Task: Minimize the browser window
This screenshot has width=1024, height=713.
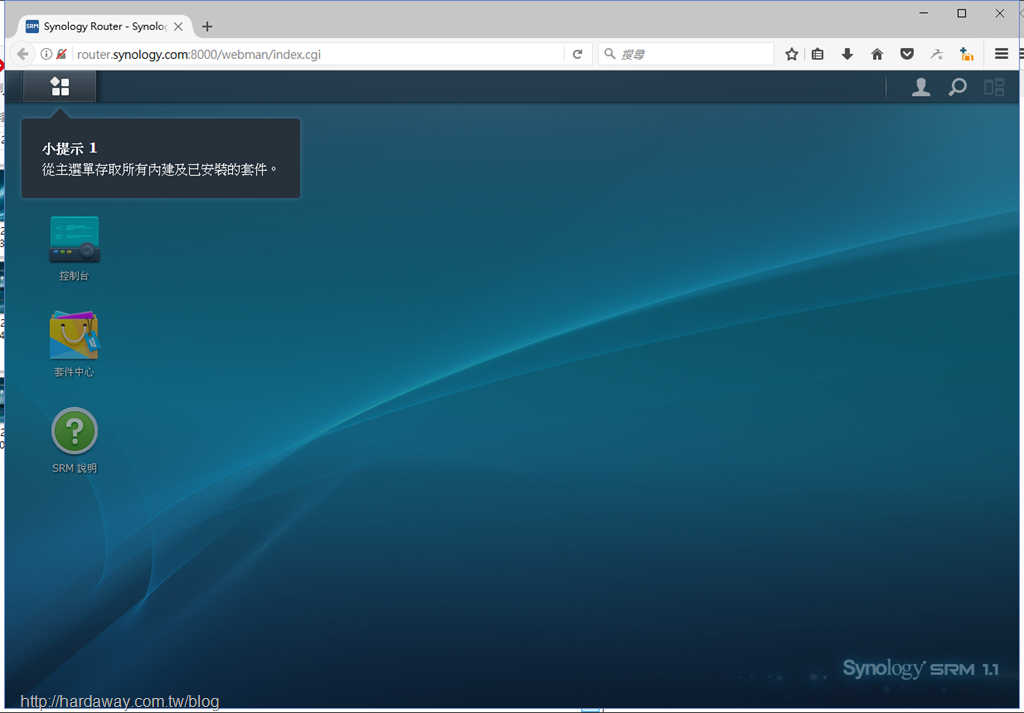Action: [x=923, y=13]
